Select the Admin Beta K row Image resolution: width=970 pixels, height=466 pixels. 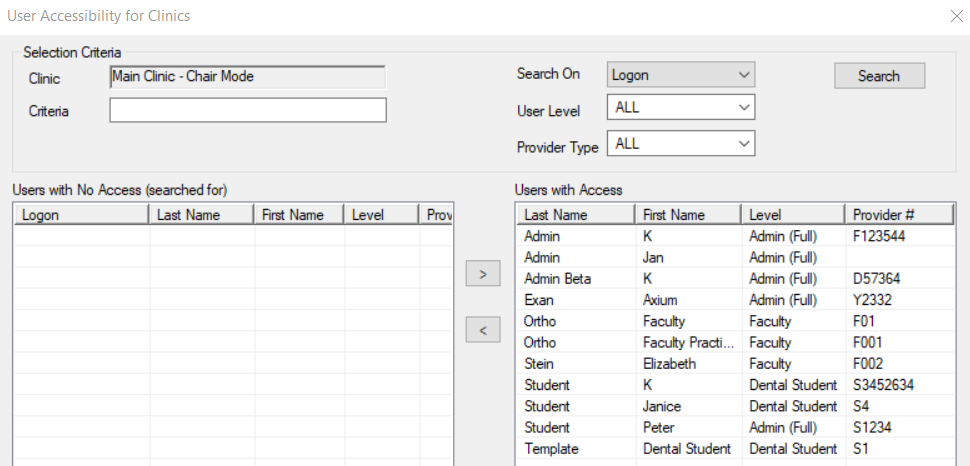(x=735, y=278)
